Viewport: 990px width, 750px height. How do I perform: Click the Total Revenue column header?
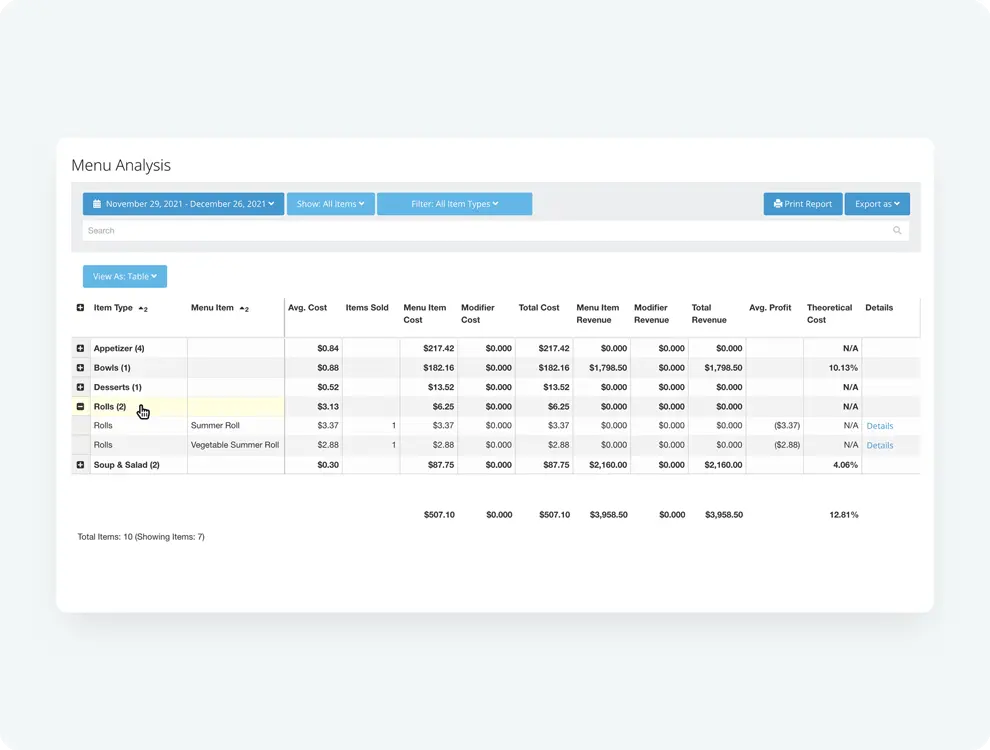(708, 314)
